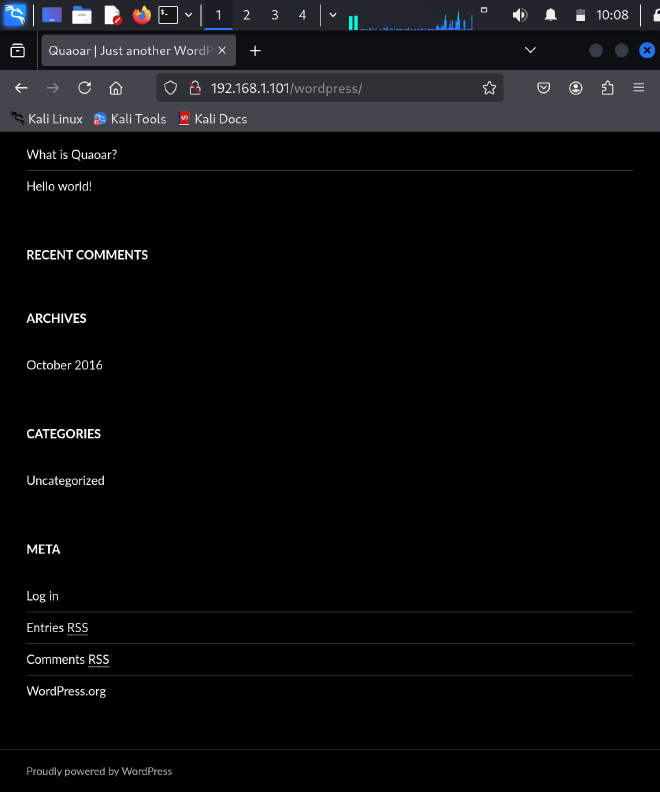Screen dimensions: 660x792
Task: Open the Kali applications menu icon
Action: tap(15, 15)
